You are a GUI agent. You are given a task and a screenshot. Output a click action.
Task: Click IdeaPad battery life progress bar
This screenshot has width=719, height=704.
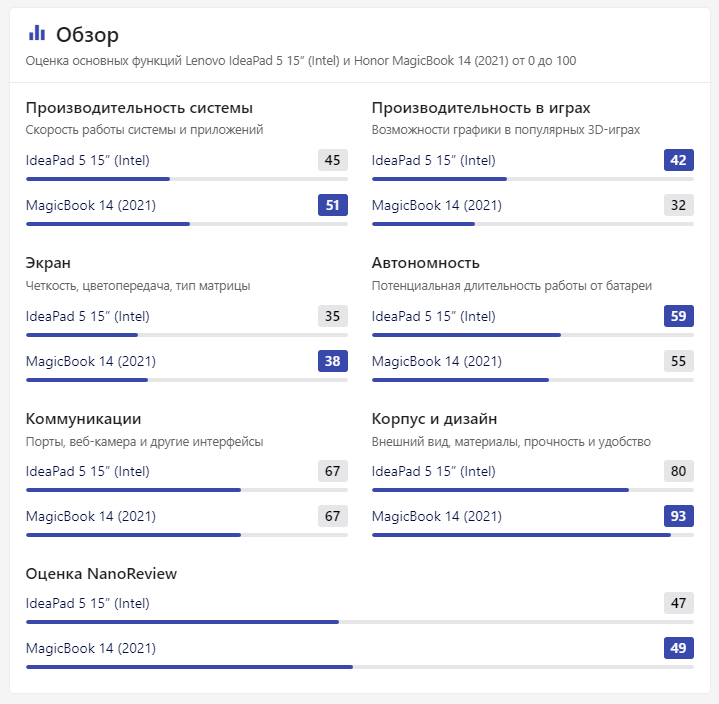pyautogui.click(x=533, y=335)
